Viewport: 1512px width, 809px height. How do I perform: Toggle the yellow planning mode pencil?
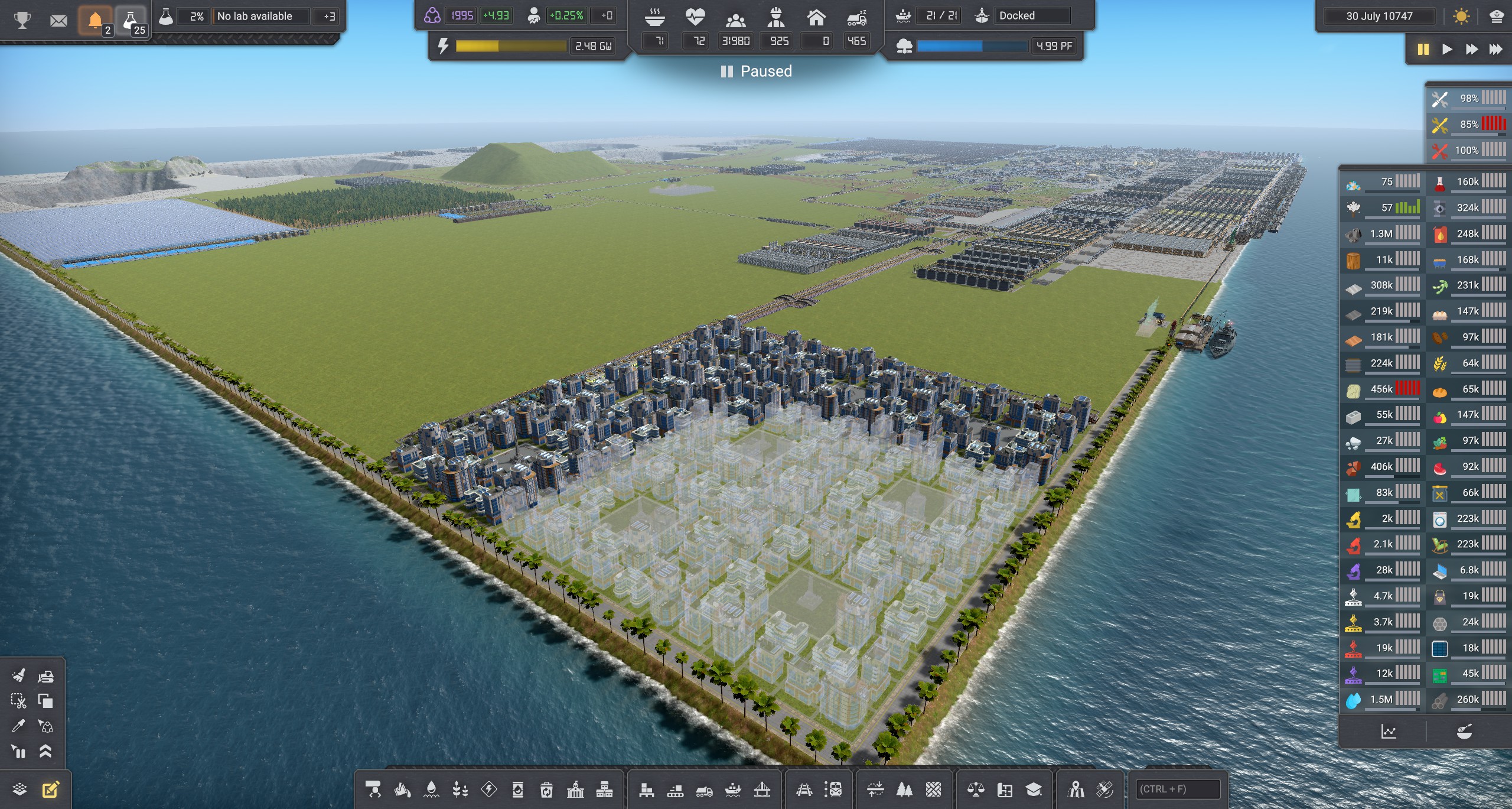click(50, 789)
